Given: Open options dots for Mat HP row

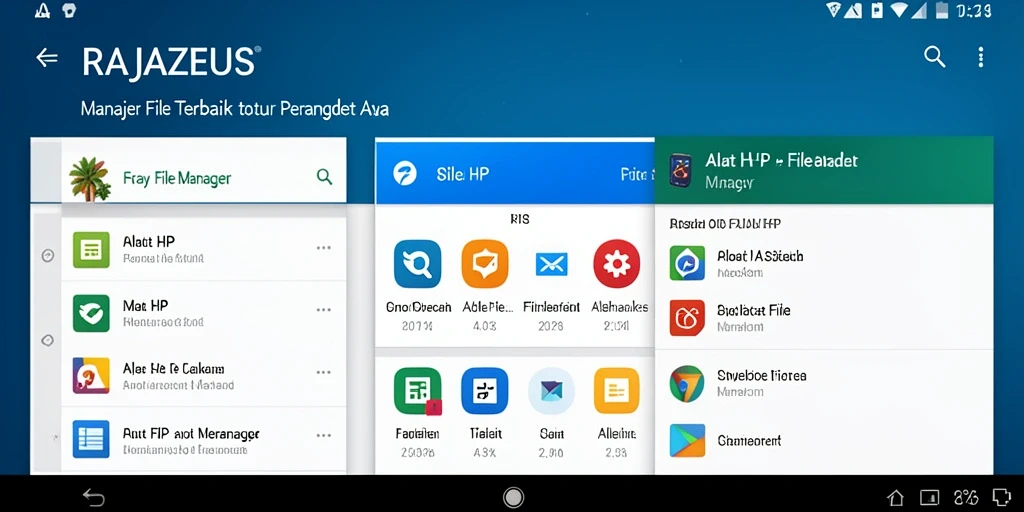Looking at the screenshot, I should click(x=323, y=310).
